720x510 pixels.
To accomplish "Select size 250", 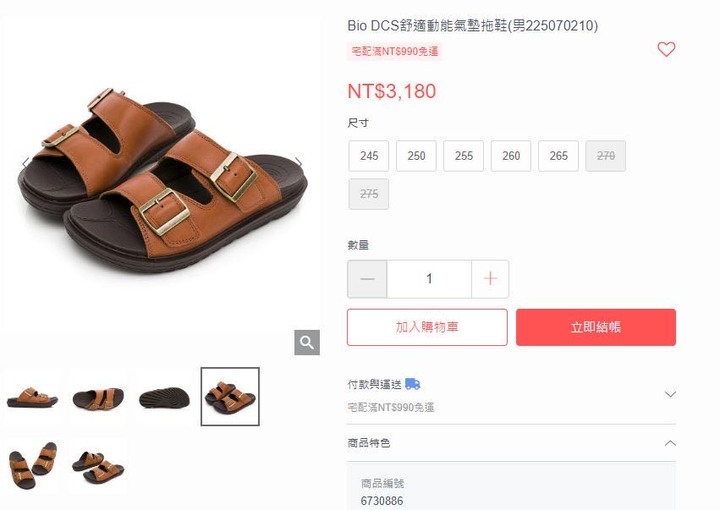I will (x=416, y=156).
